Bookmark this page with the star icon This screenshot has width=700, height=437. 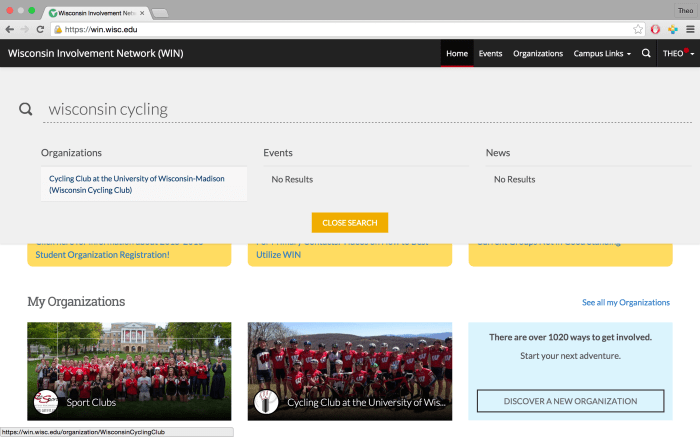pyautogui.click(x=638, y=30)
